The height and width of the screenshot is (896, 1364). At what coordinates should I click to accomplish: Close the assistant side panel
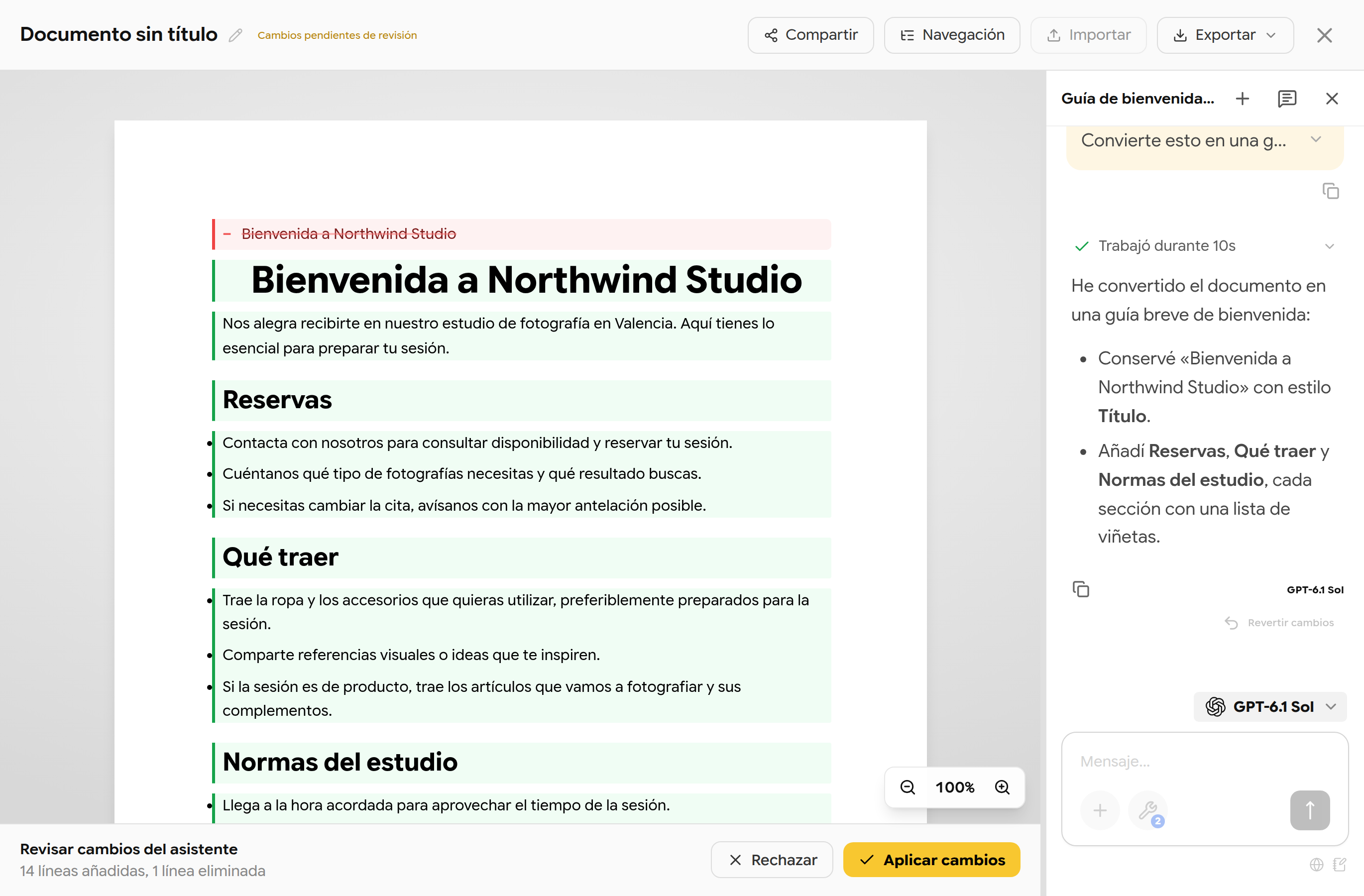click(1331, 99)
